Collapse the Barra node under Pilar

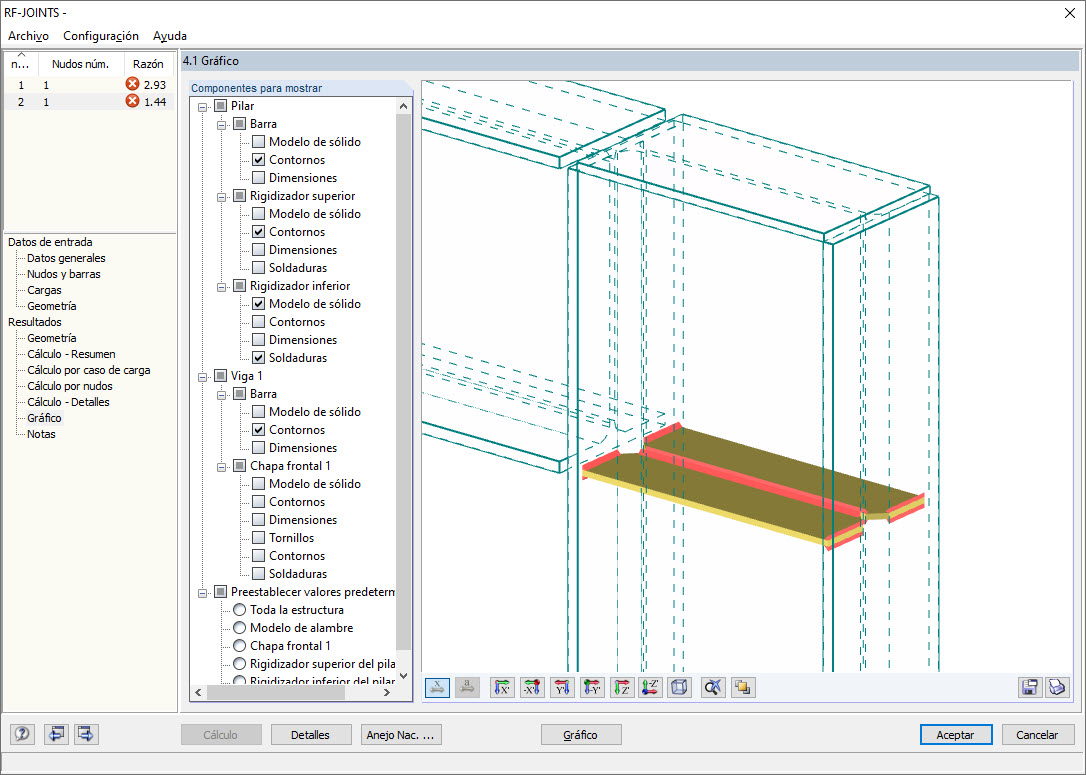[222, 125]
